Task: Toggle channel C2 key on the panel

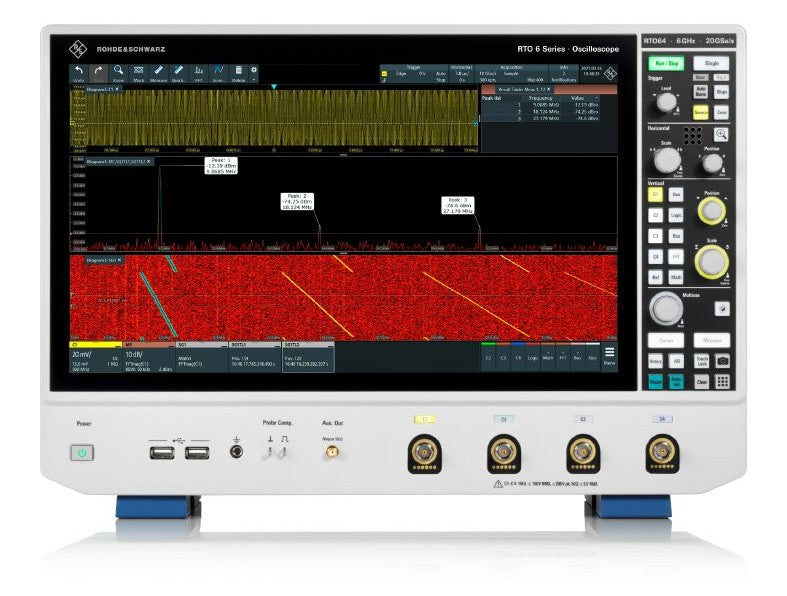Action: (x=655, y=215)
